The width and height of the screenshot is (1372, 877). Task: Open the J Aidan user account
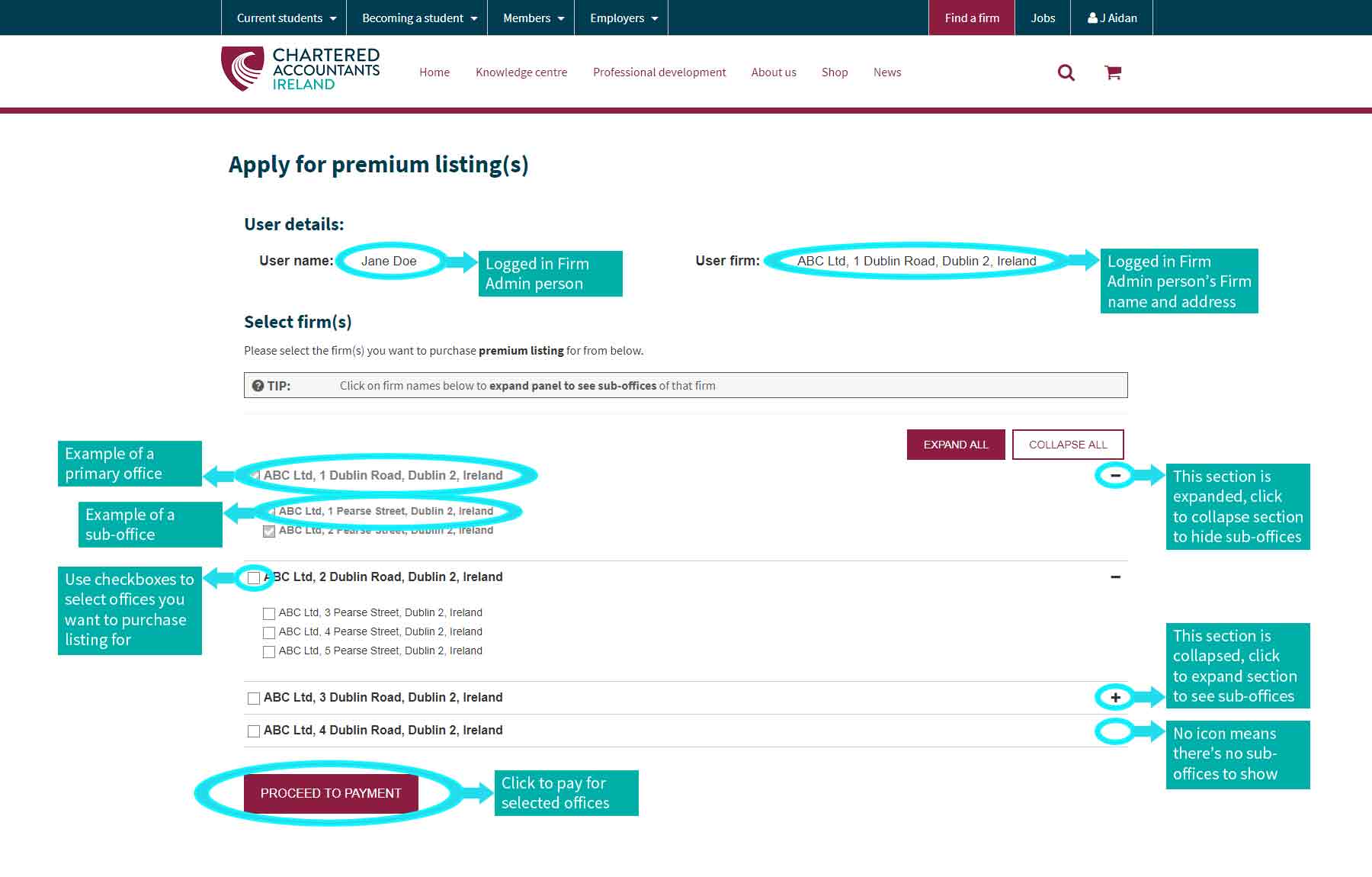tap(1111, 18)
